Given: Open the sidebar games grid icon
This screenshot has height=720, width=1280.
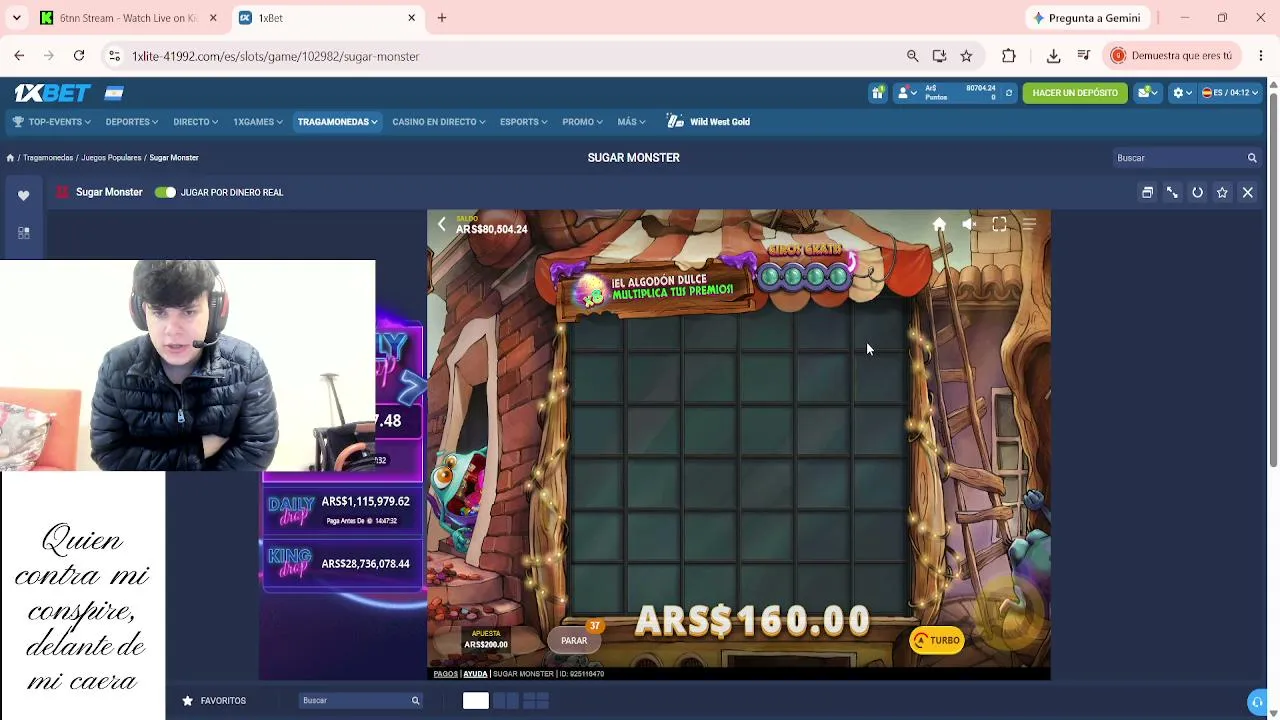Looking at the screenshot, I should [24, 233].
